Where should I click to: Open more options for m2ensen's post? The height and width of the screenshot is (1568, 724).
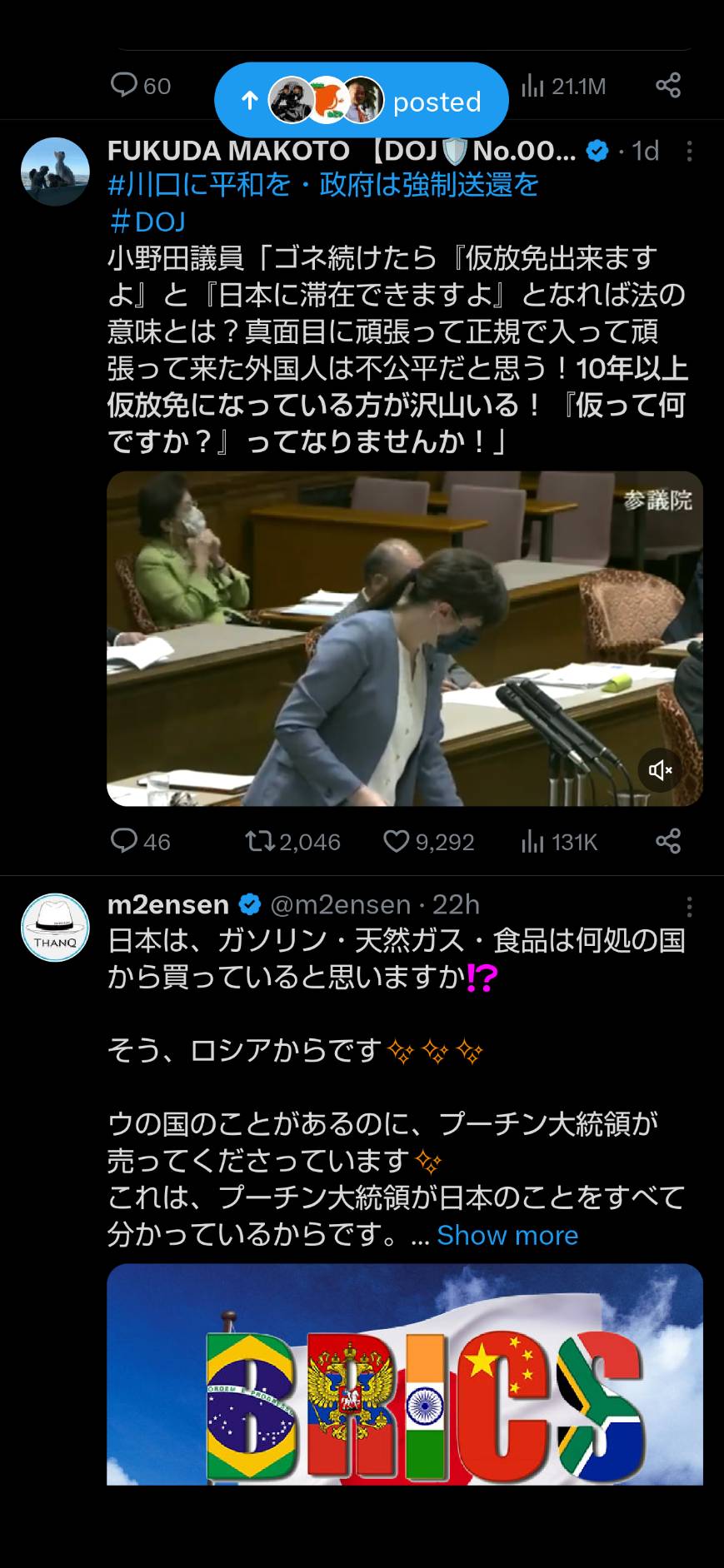click(689, 906)
